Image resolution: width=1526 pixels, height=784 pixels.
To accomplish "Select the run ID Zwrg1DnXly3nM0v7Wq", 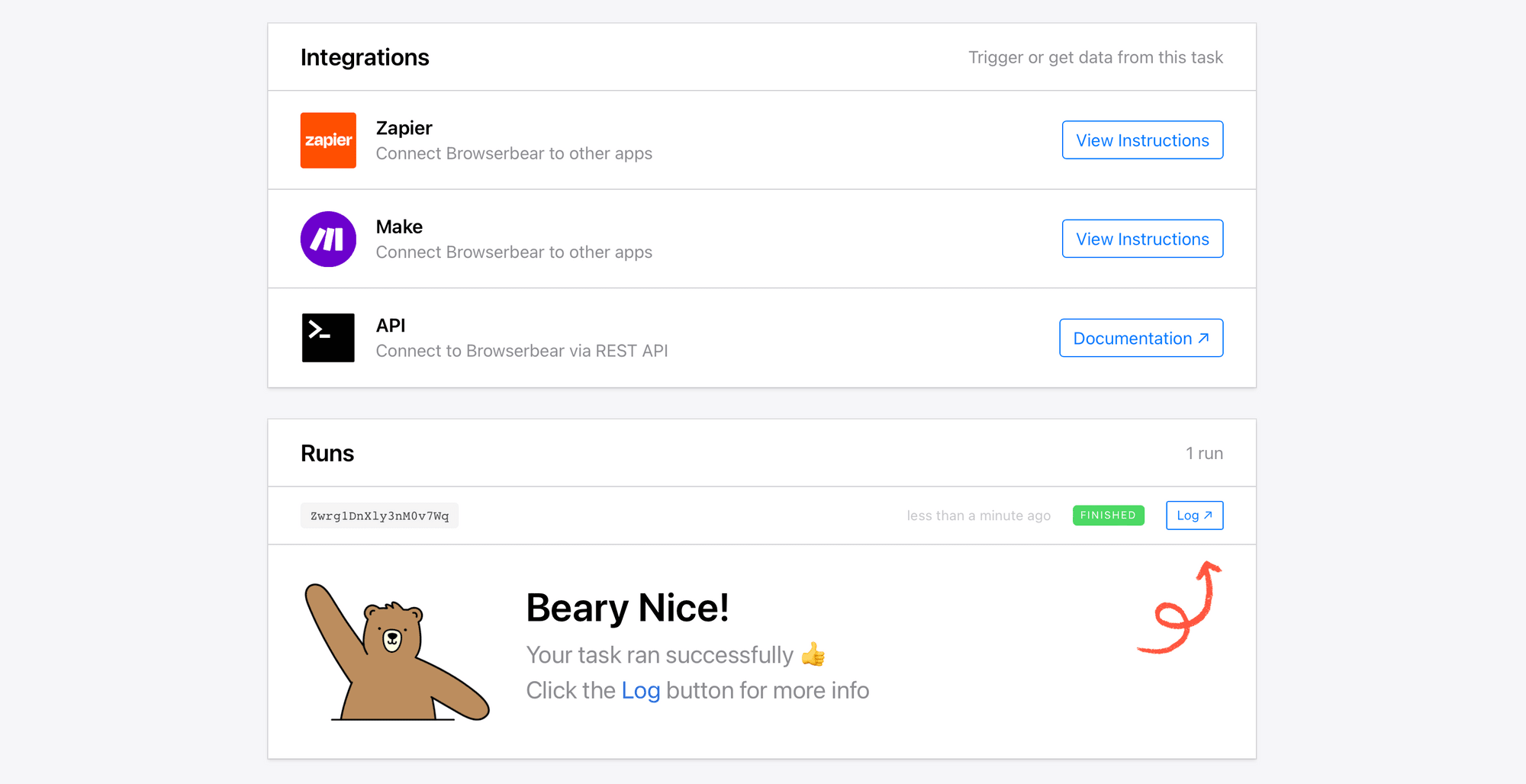I will [x=379, y=515].
